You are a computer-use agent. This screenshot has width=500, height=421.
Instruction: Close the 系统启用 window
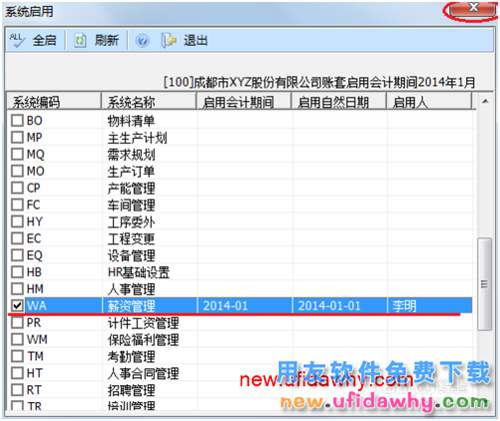click(x=473, y=9)
